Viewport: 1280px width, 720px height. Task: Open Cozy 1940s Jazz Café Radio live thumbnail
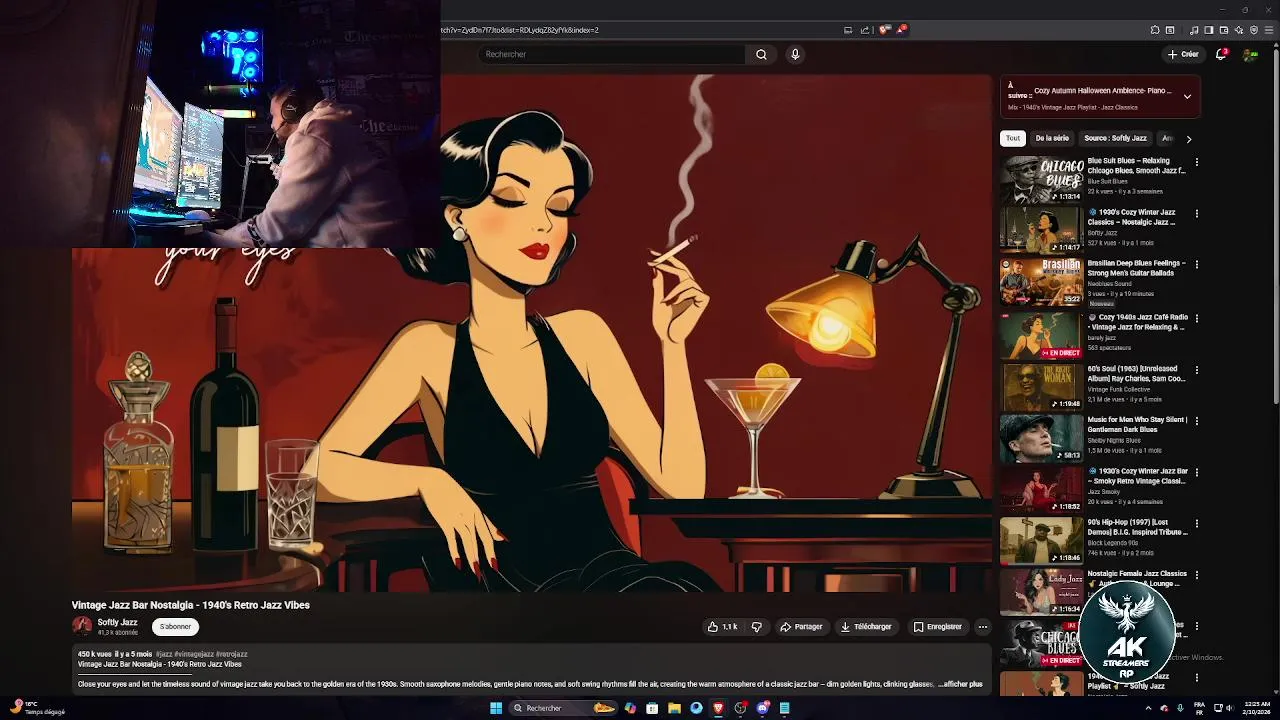[x=1041, y=334]
